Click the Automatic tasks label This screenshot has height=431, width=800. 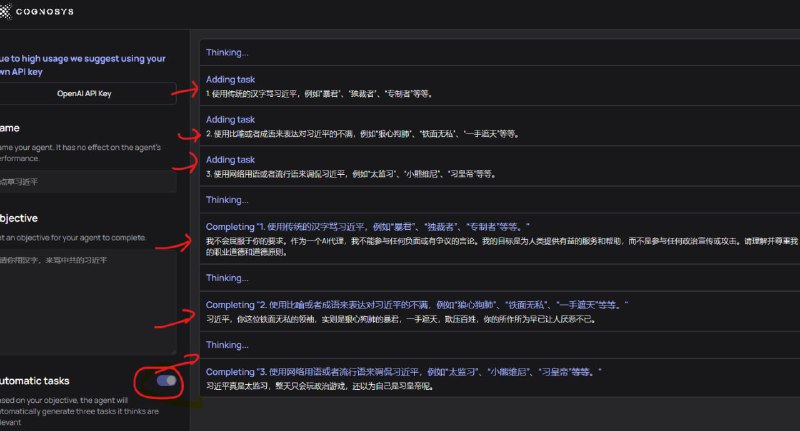coord(35,381)
